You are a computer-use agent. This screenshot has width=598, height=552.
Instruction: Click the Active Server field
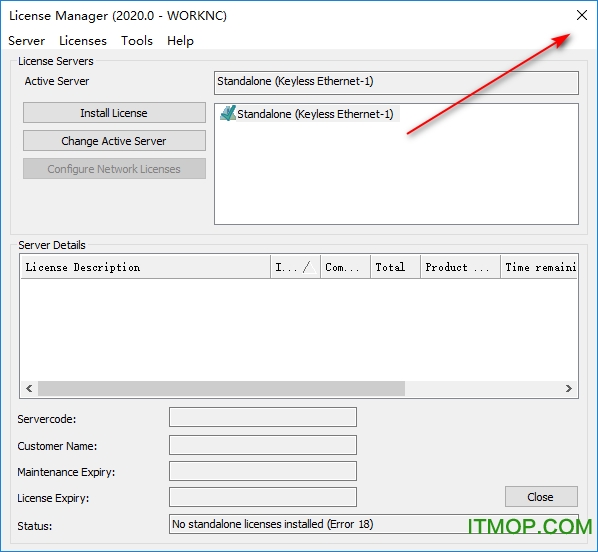[396, 82]
